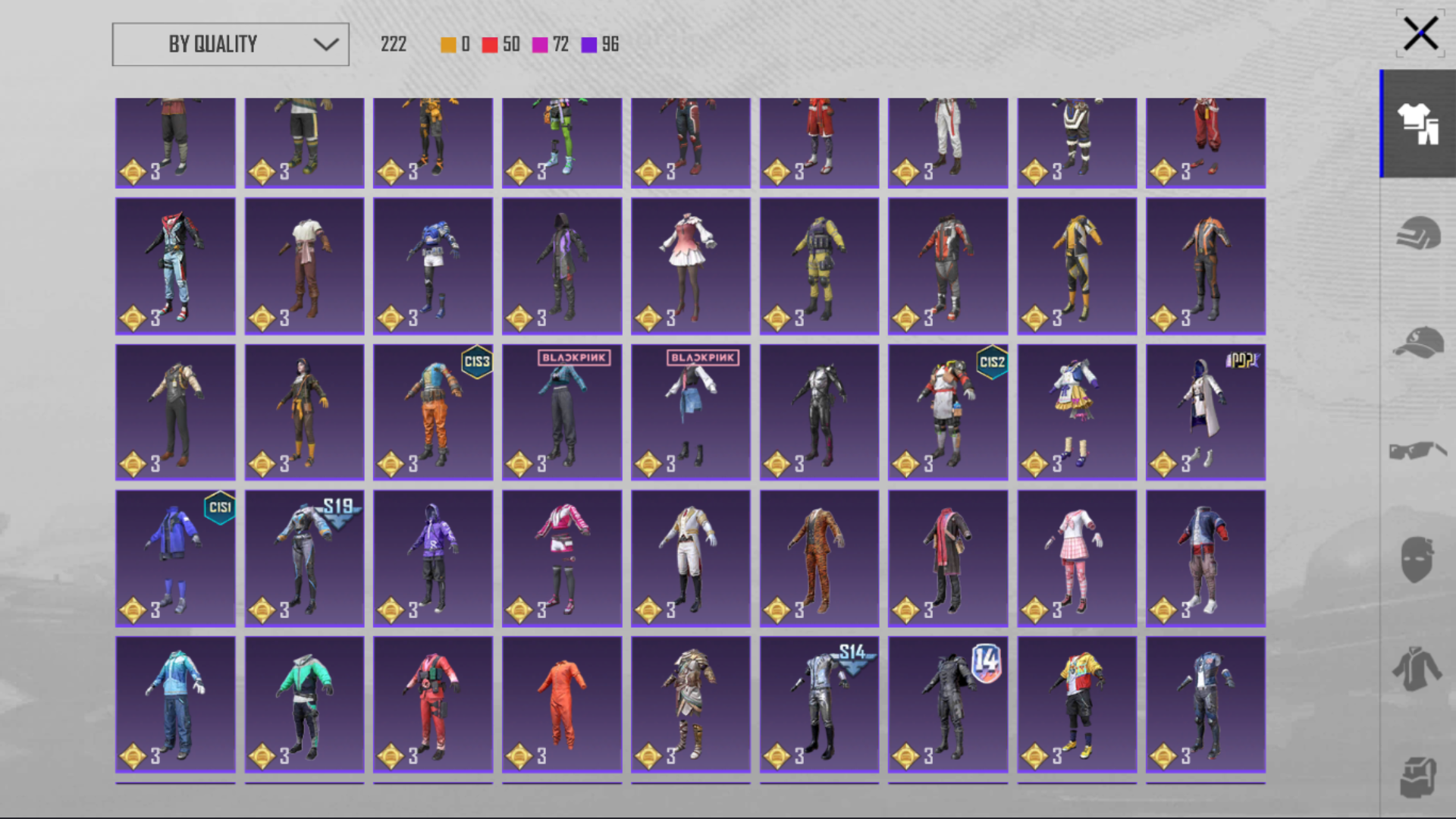Viewport: 1456px width, 819px height.
Task: Open the backpack category tab
Action: [x=1418, y=777]
